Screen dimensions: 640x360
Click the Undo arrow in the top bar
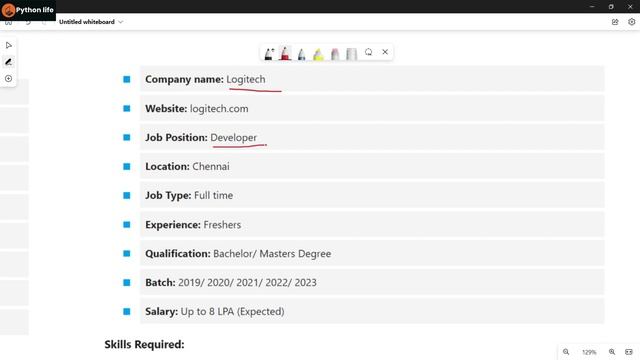coord(28,22)
